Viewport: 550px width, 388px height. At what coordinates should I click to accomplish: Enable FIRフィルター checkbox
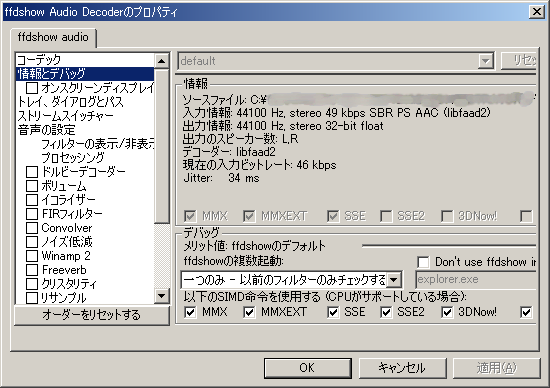tap(32, 214)
